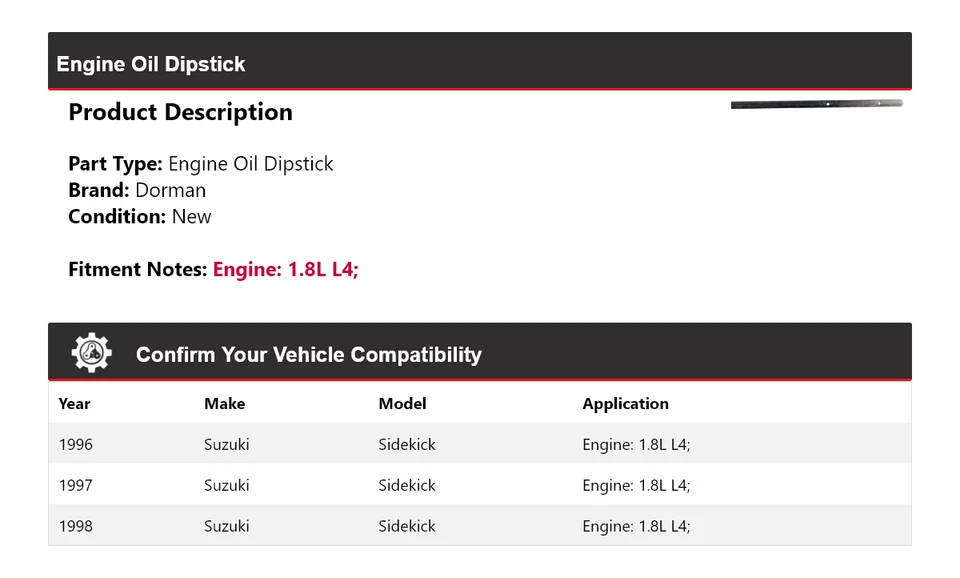Viewport: 960px width, 578px height.
Task: Click the Model column header
Action: [402, 404]
